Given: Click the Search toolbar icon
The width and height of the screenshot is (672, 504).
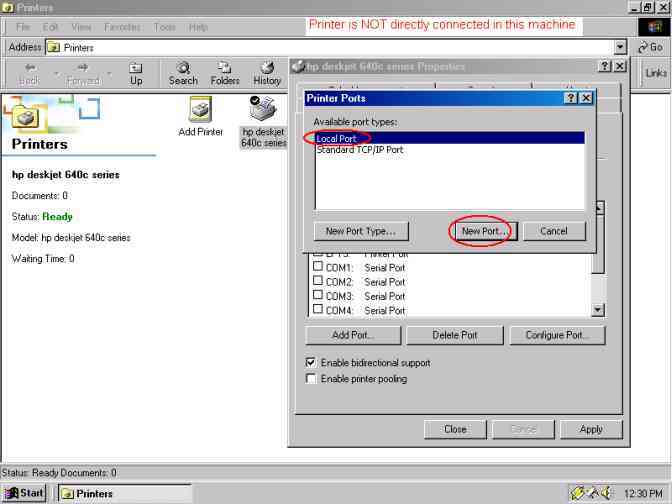Looking at the screenshot, I should coord(183,73).
